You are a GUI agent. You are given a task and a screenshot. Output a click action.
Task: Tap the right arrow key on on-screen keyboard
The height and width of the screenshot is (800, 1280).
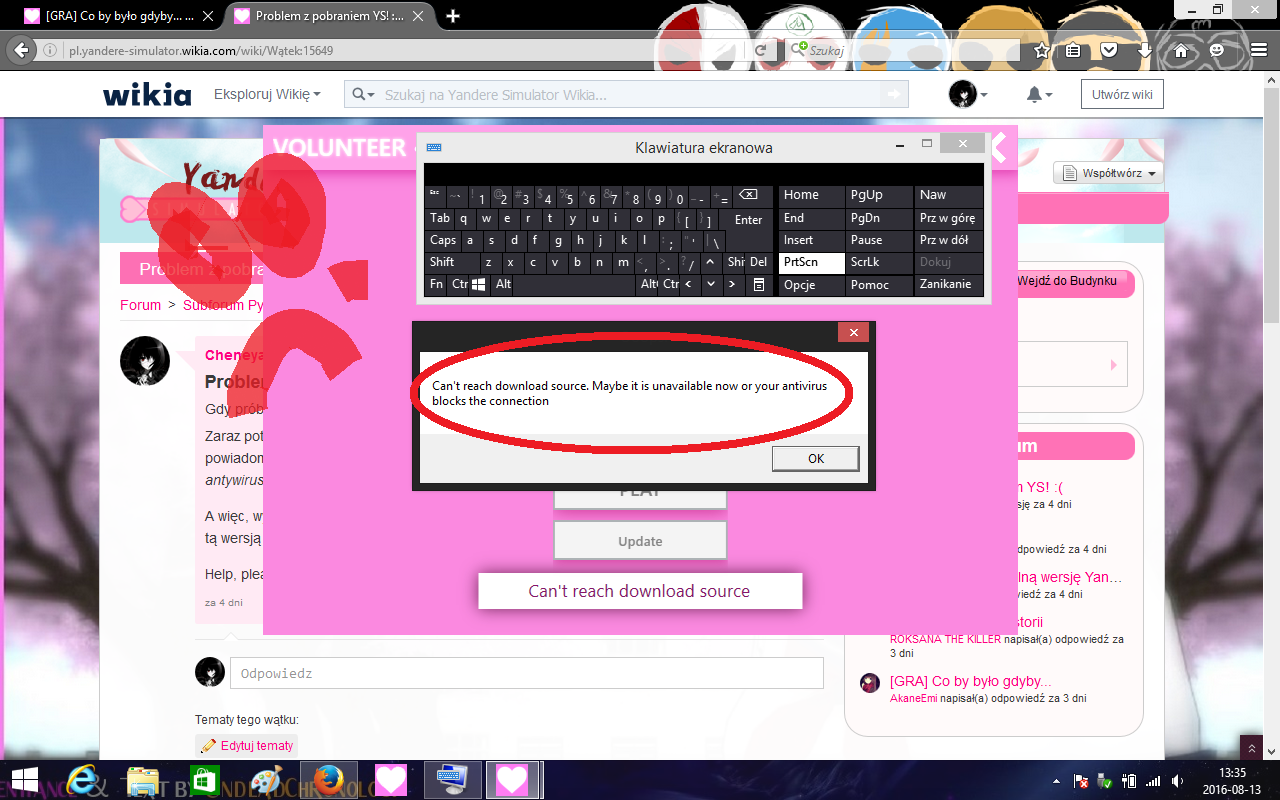tap(732, 284)
